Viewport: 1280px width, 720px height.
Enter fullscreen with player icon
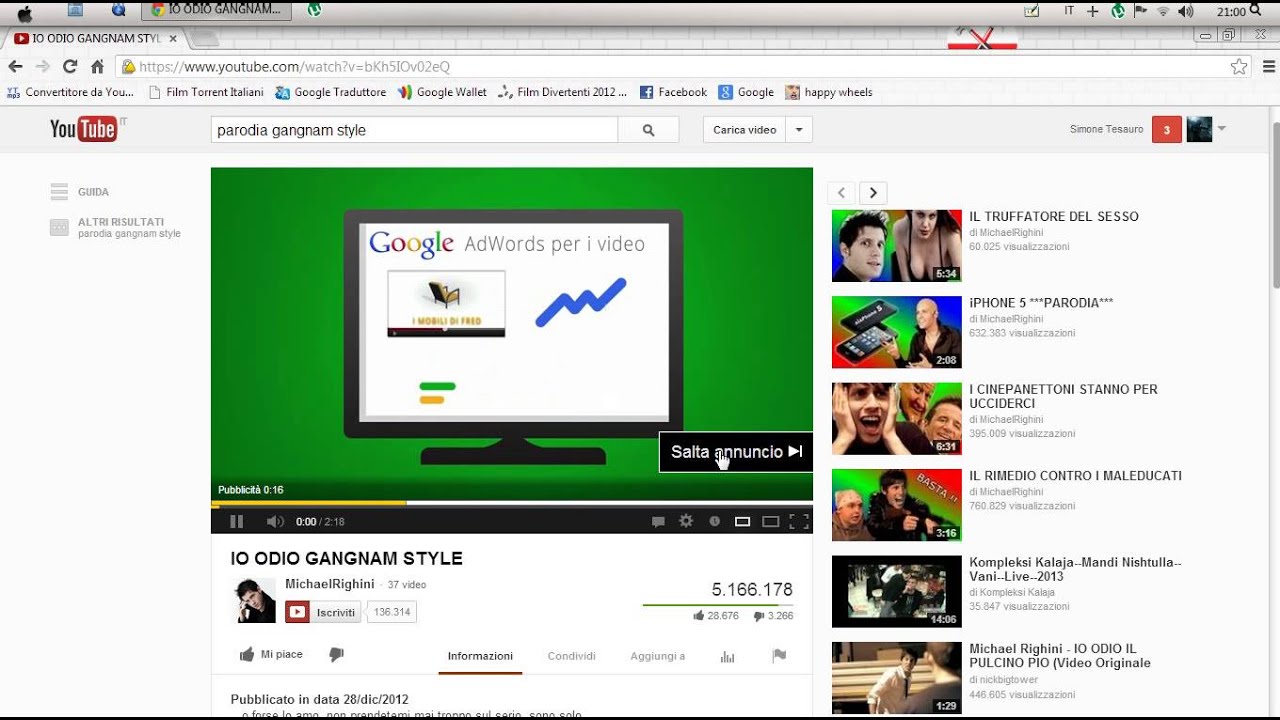tap(799, 521)
